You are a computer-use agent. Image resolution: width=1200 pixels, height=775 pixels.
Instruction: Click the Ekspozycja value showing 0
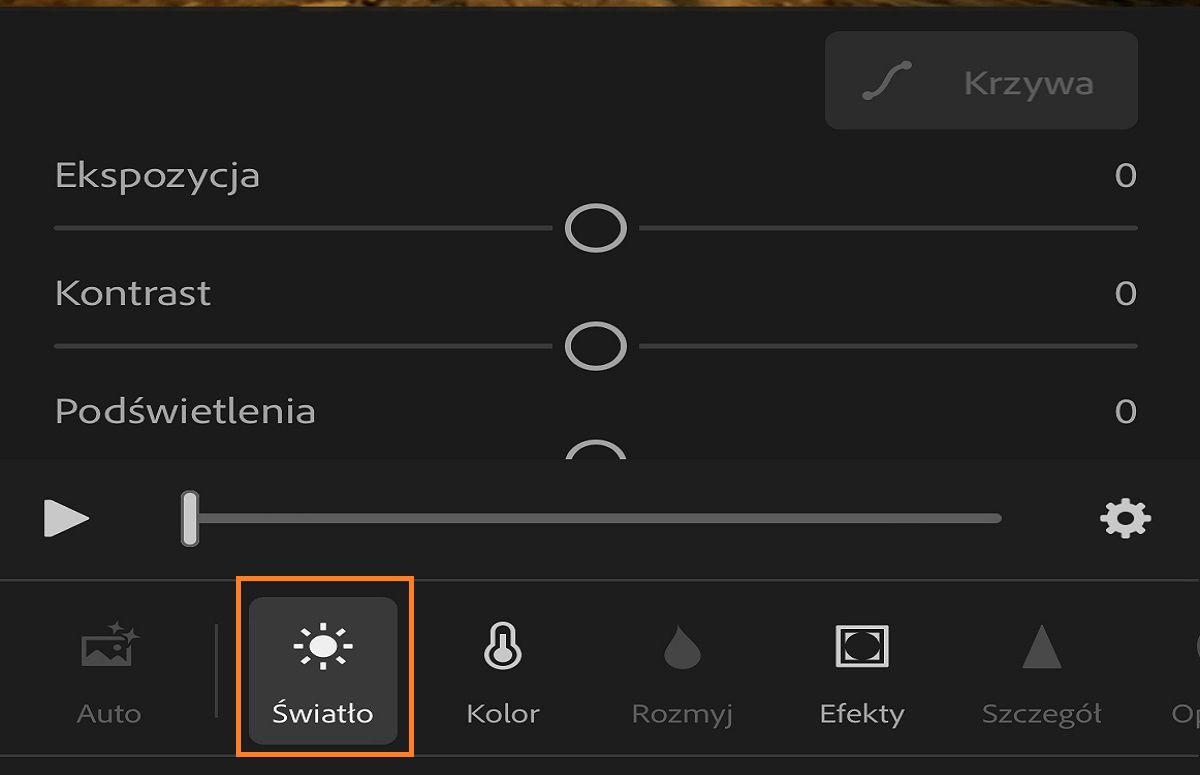[x=1126, y=174]
